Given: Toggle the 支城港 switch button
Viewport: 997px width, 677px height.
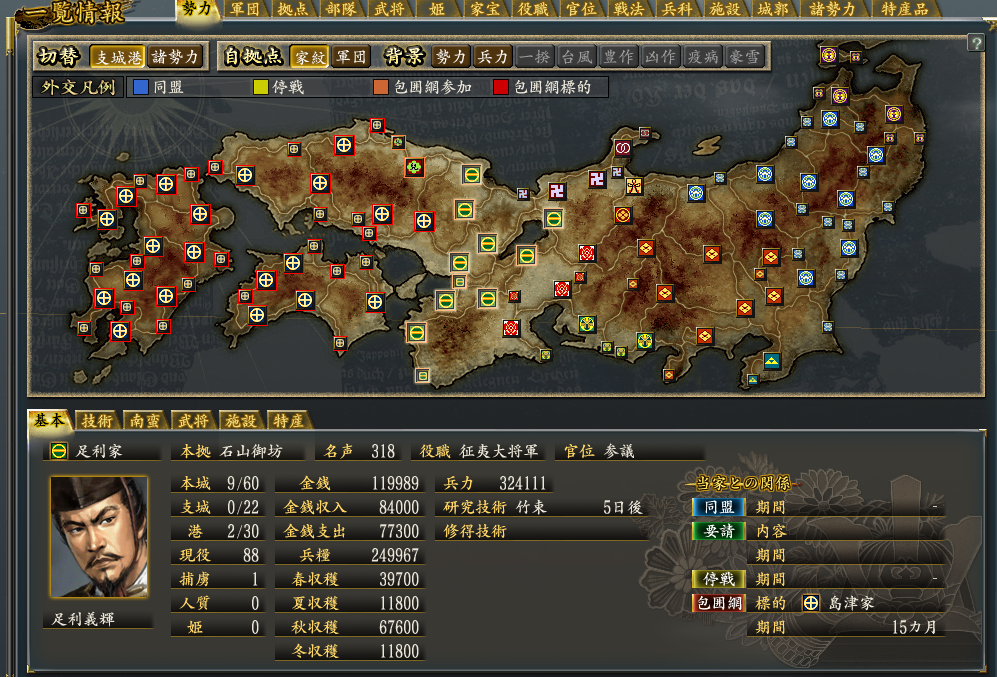Looking at the screenshot, I should click(118, 57).
